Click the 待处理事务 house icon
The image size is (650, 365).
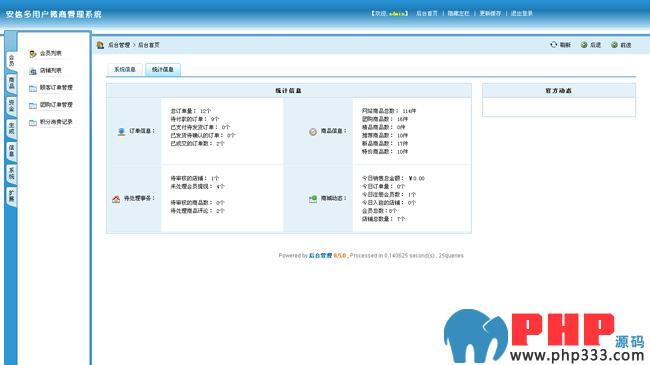116,199
